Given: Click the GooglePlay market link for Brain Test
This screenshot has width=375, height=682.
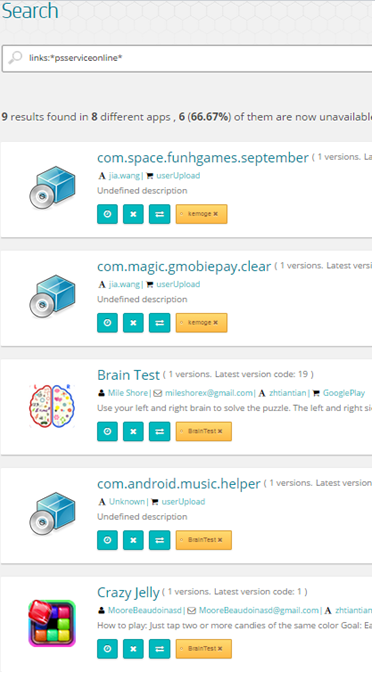Looking at the screenshot, I should tap(344, 393).
